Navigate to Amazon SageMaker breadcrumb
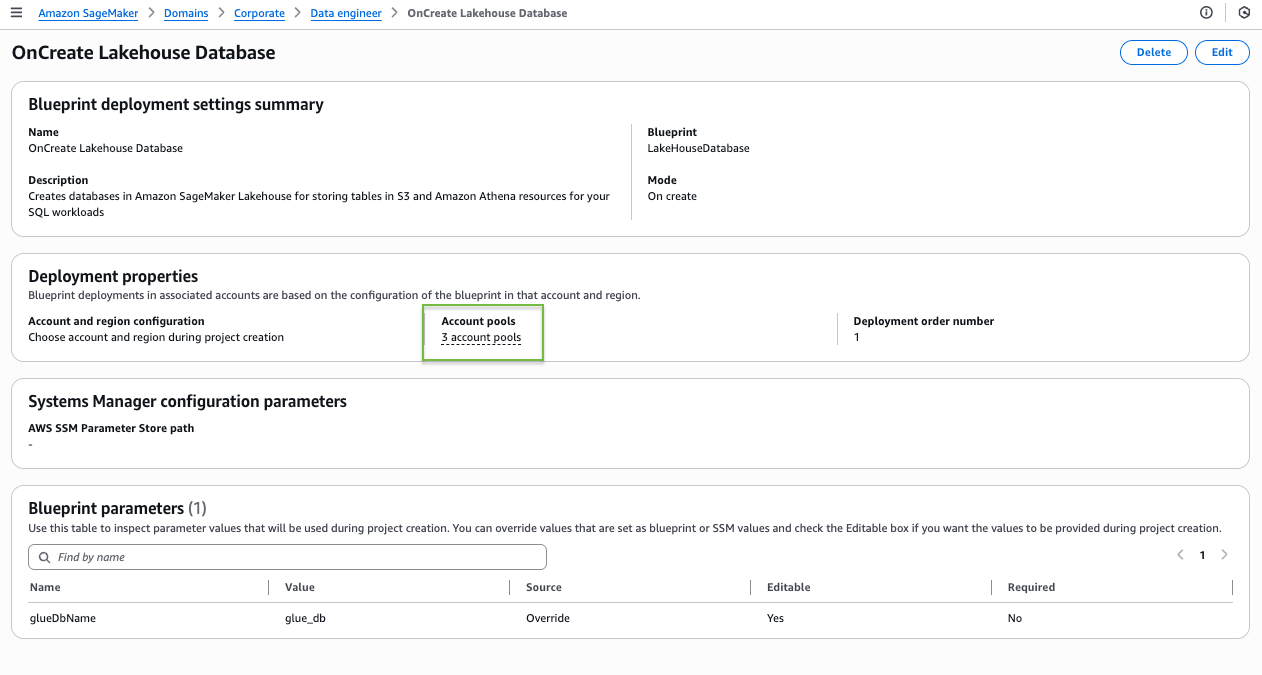This screenshot has height=675, width=1262. click(89, 13)
